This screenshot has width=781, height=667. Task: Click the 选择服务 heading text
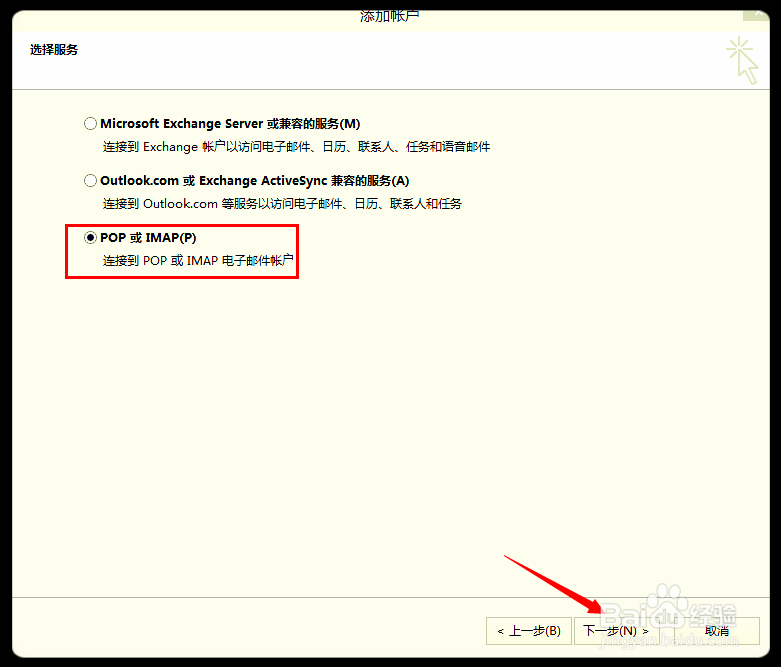pyautogui.click(x=54, y=50)
